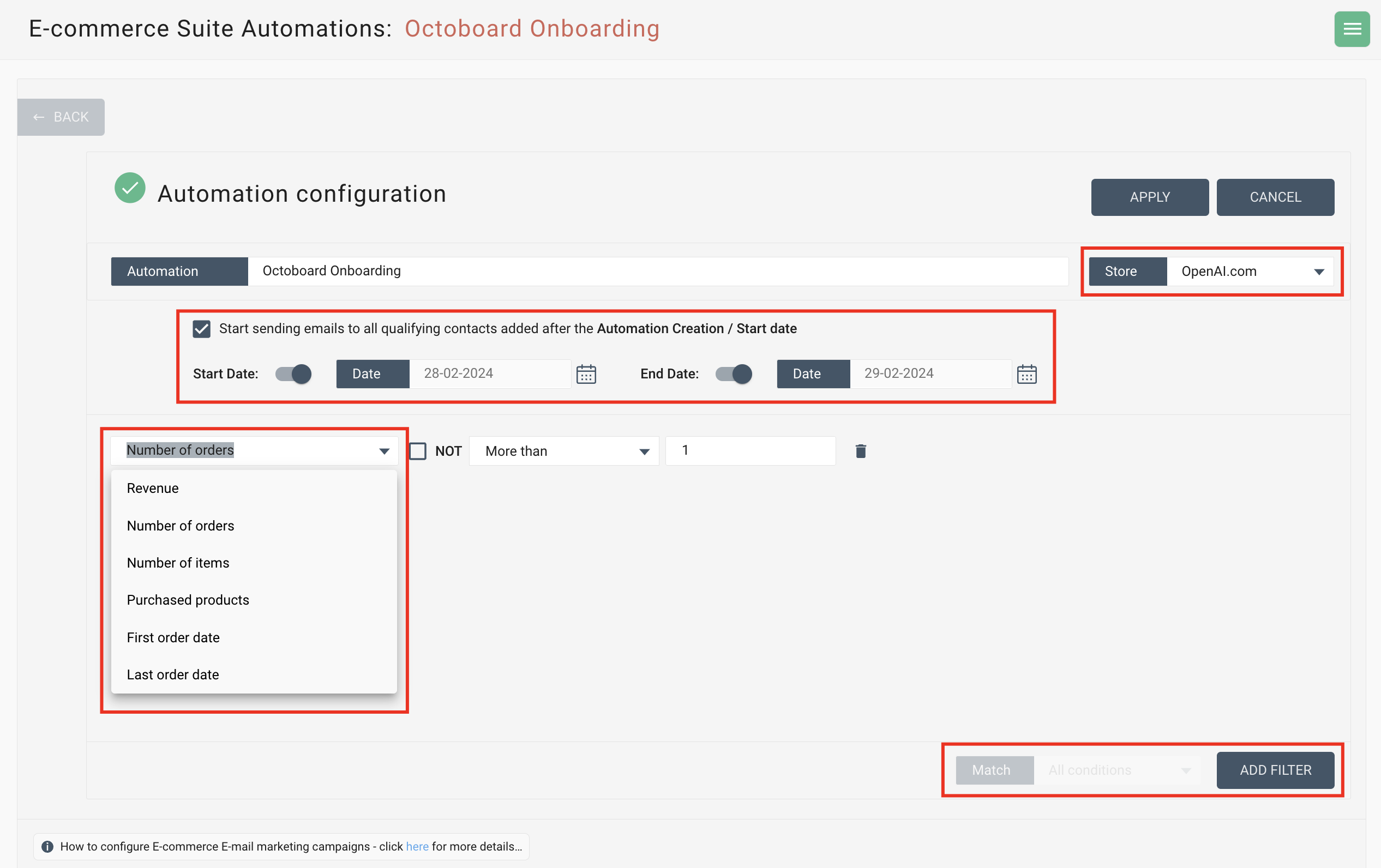Delete the Number of orders filter

tap(860, 450)
